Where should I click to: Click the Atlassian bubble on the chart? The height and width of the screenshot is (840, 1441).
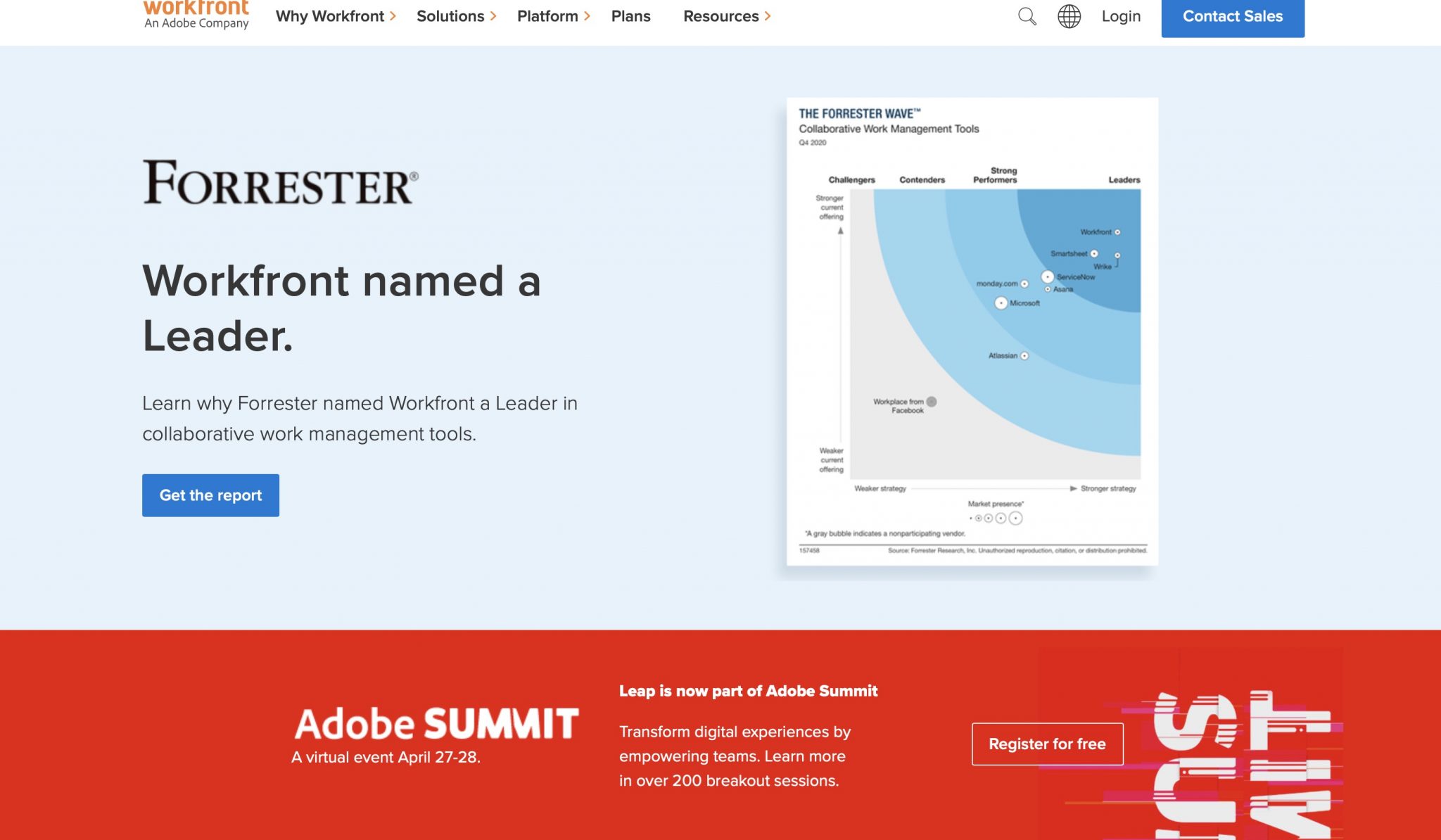[x=1024, y=356]
